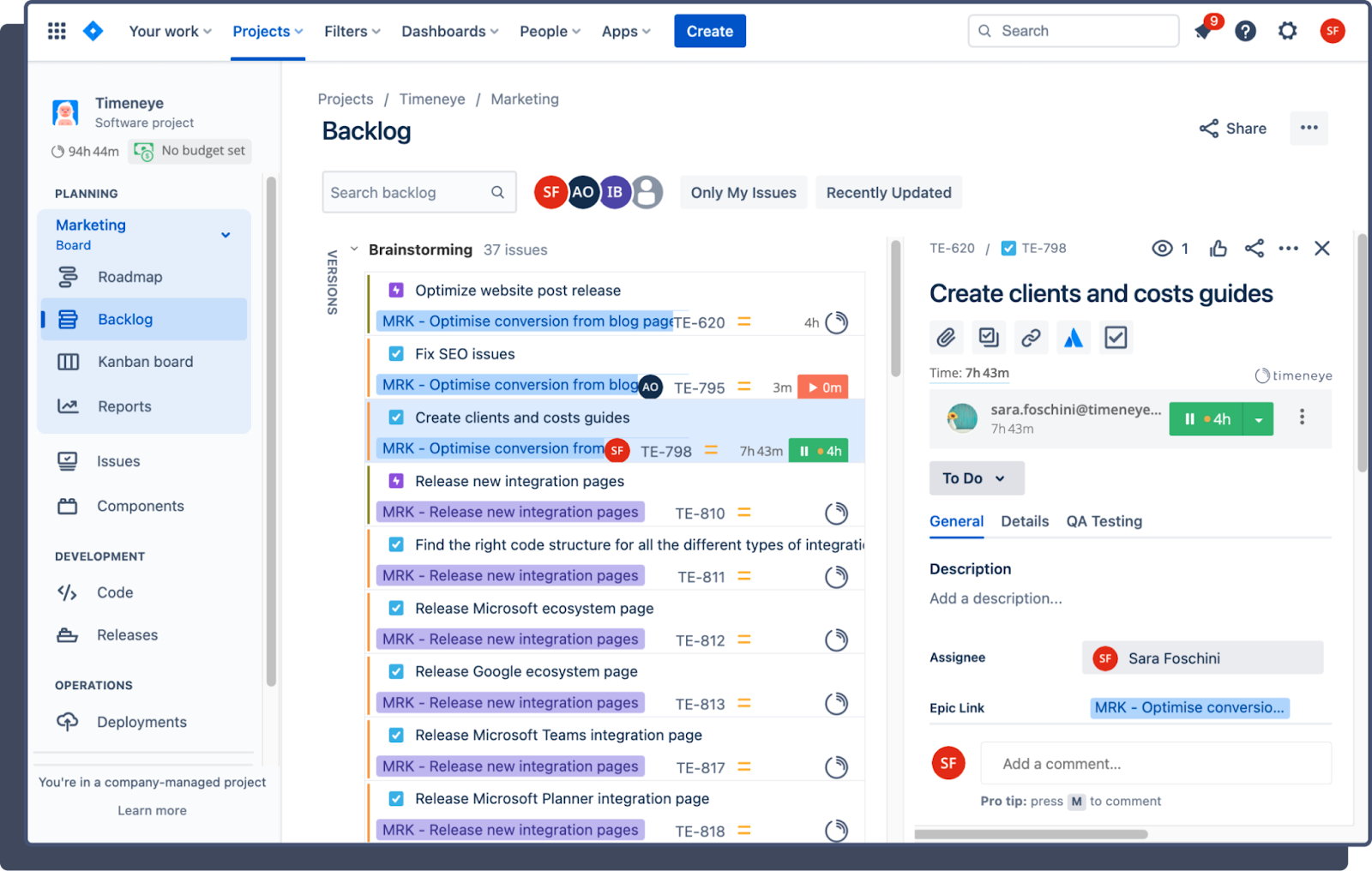Click the horizontal scrollbar in issue panel
This screenshot has height=871, width=1372.
click(1031, 834)
